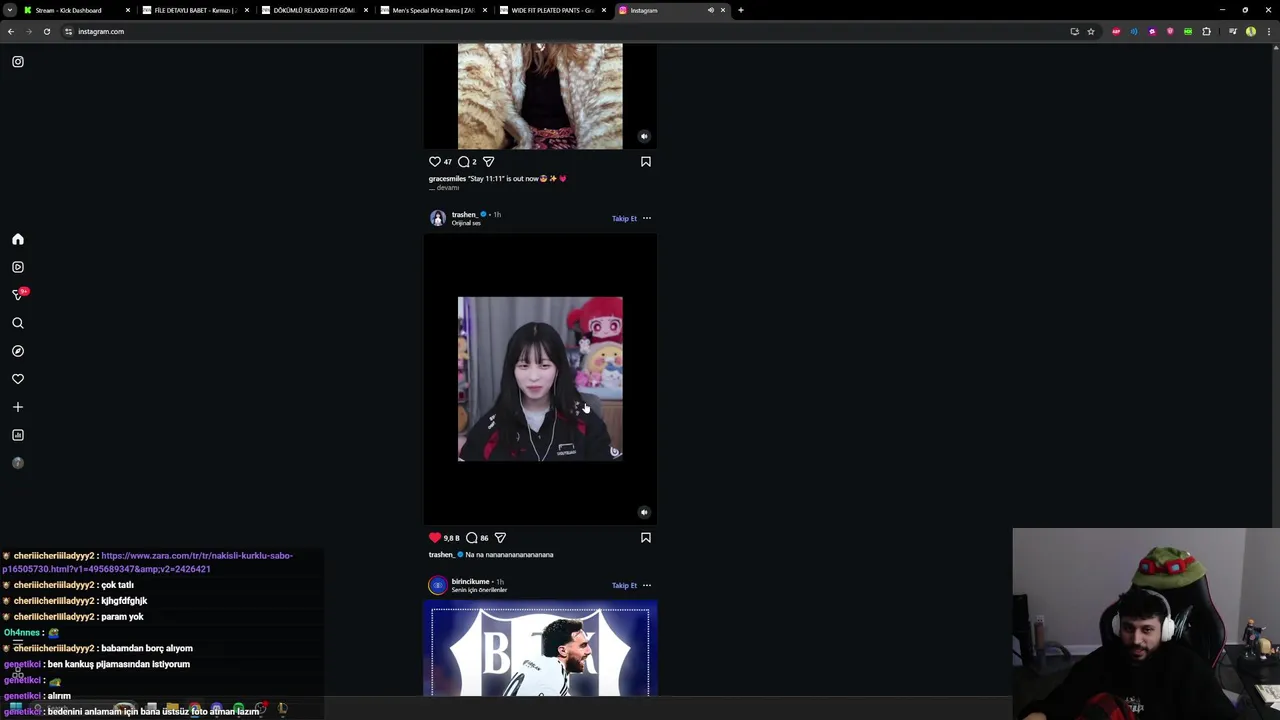
Task: Open the media control toolbar icon
Action: point(1233,31)
